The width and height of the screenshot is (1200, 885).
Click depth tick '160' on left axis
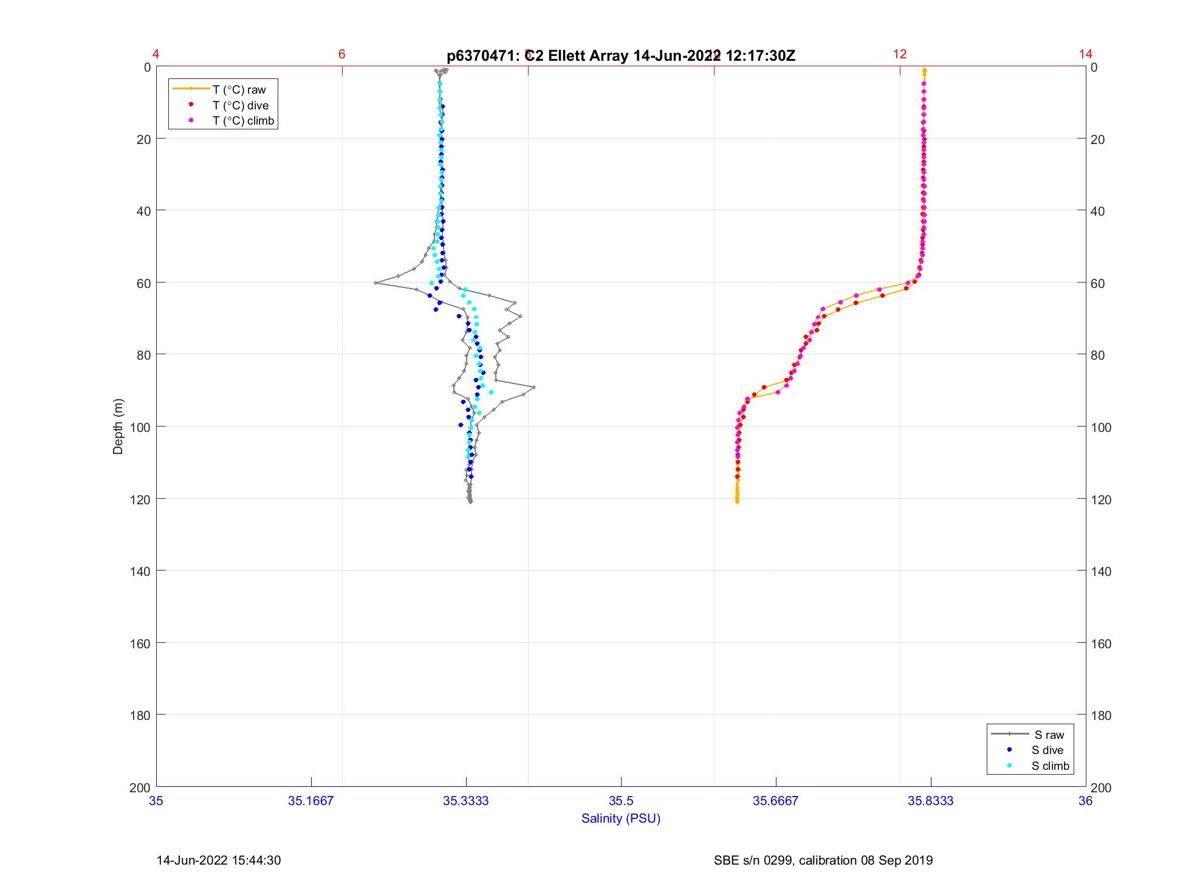point(140,643)
